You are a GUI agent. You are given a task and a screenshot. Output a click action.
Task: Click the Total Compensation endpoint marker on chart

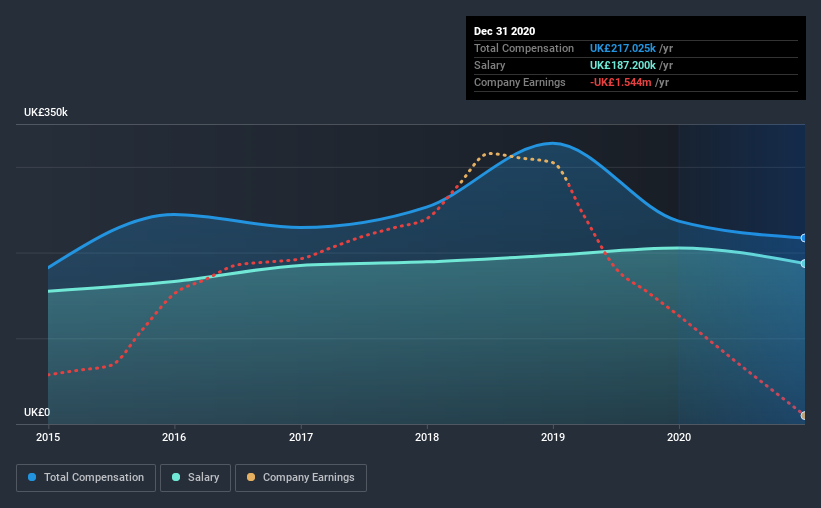pyautogui.click(x=804, y=238)
